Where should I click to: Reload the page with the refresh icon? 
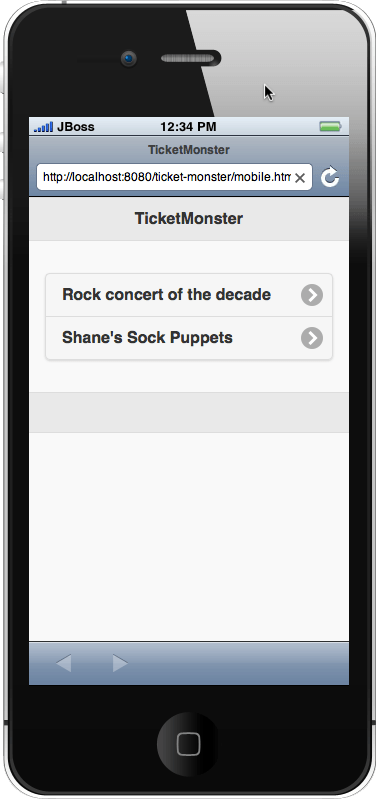[330, 177]
